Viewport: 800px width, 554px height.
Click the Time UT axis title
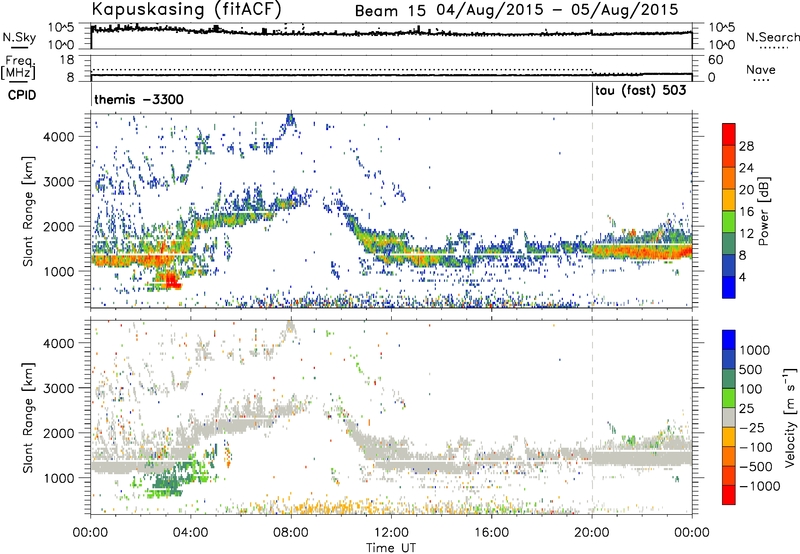click(x=391, y=548)
